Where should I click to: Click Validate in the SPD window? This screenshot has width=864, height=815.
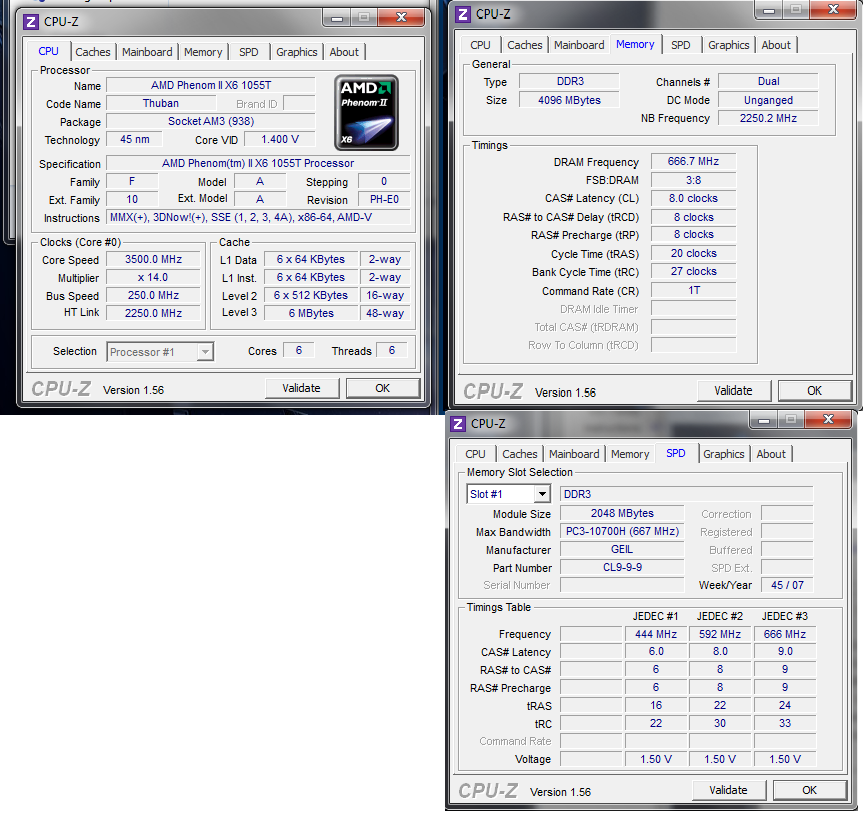pyautogui.click(x=728, y=790)
